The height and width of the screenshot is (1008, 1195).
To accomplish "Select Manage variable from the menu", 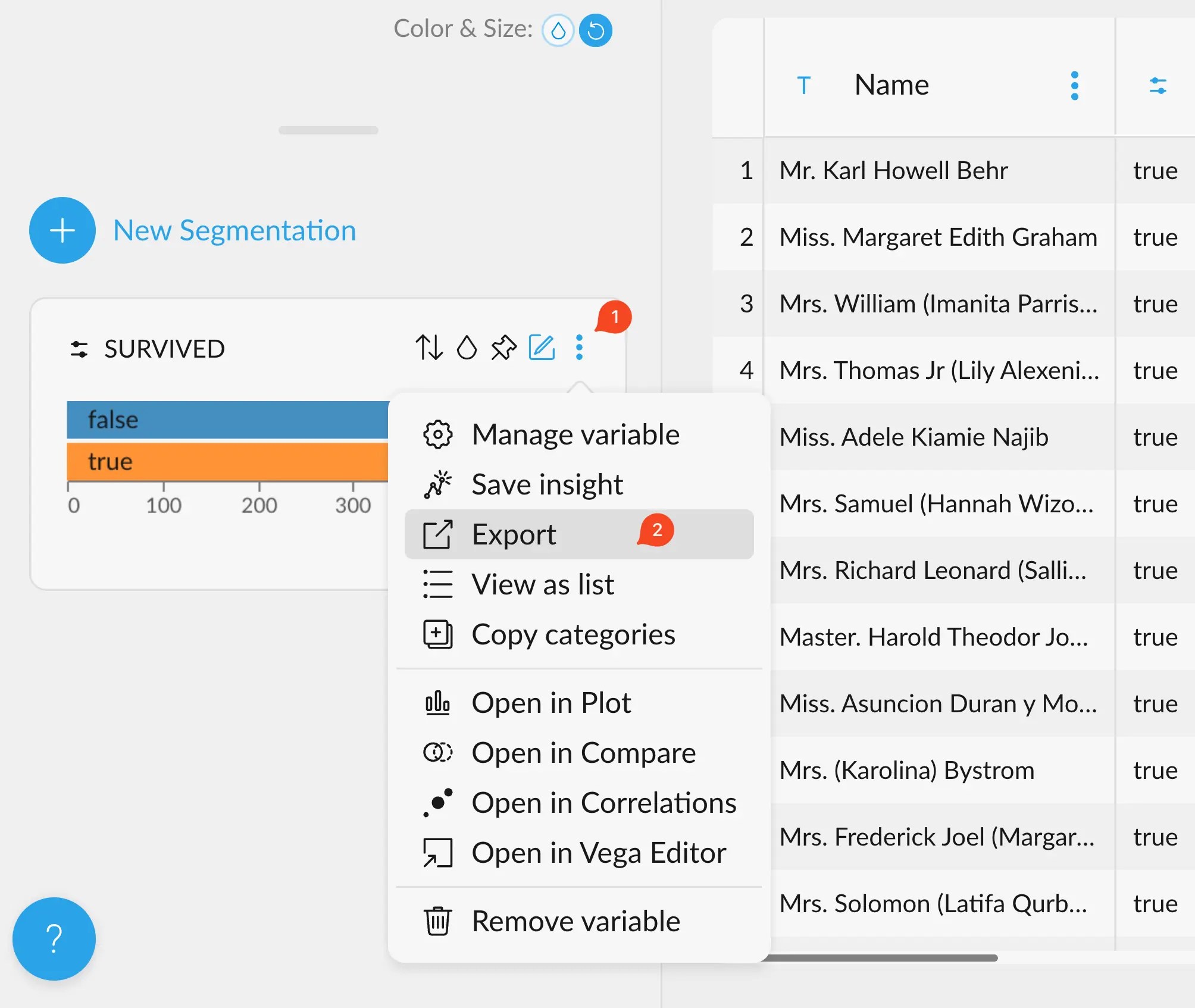I will point(575,434).
